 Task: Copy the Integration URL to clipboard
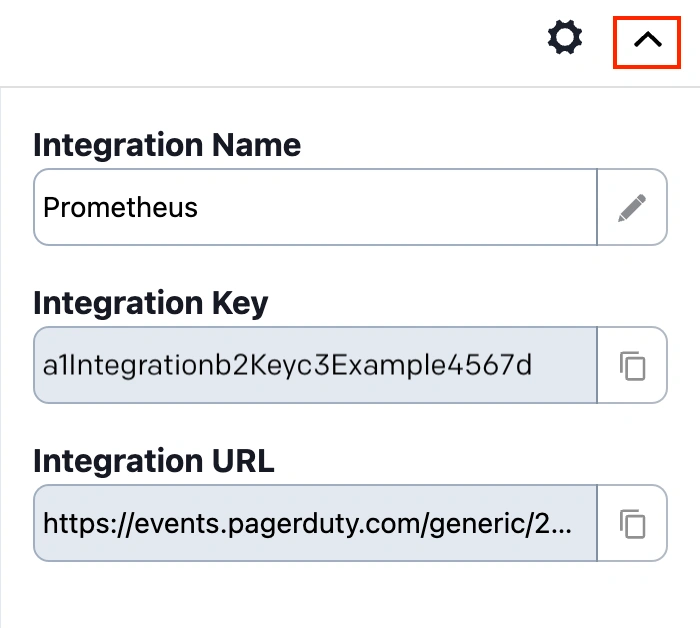pos(631,523)
